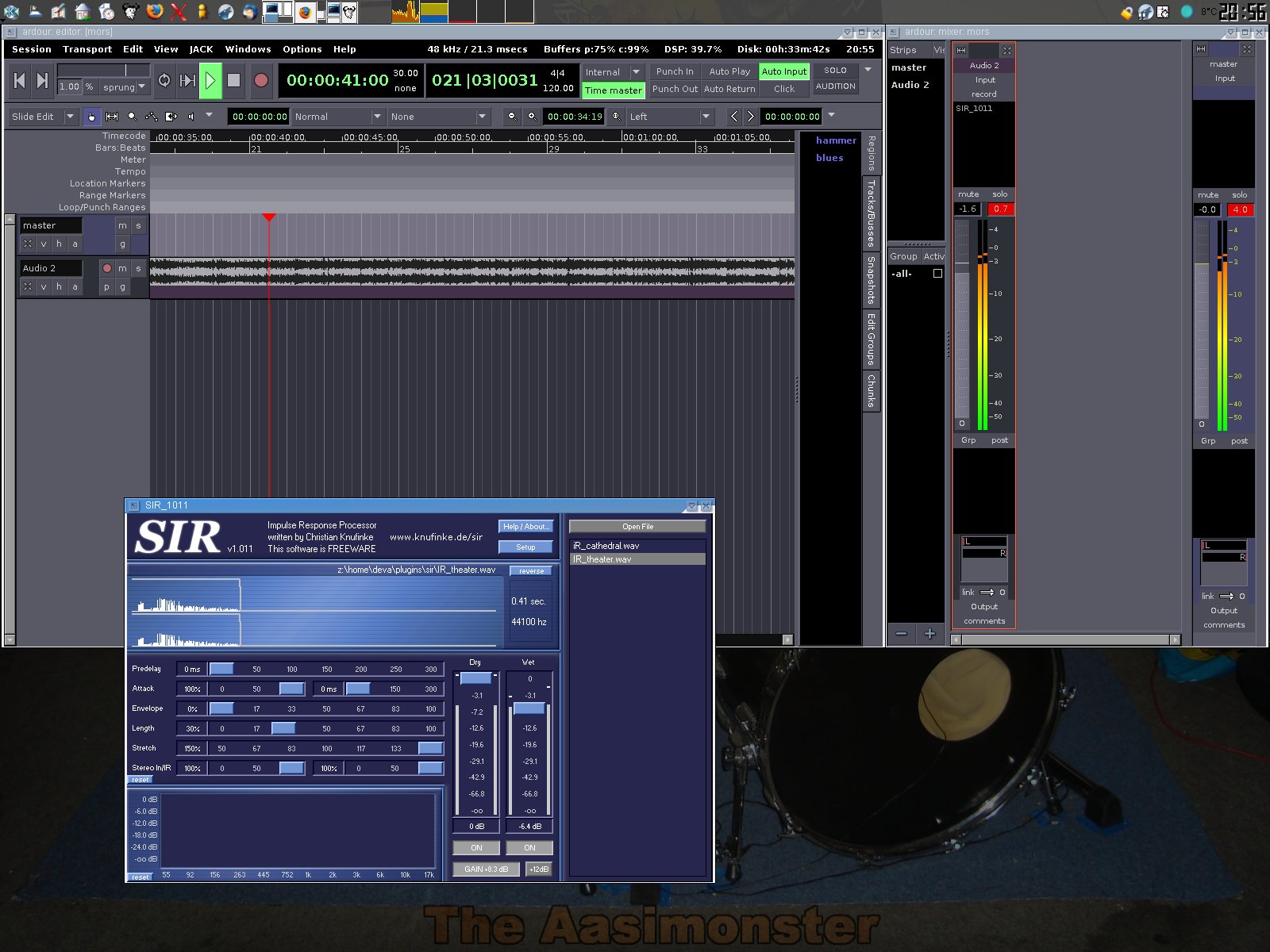
Task: Open the Options menu
Action: pos(302,49)
